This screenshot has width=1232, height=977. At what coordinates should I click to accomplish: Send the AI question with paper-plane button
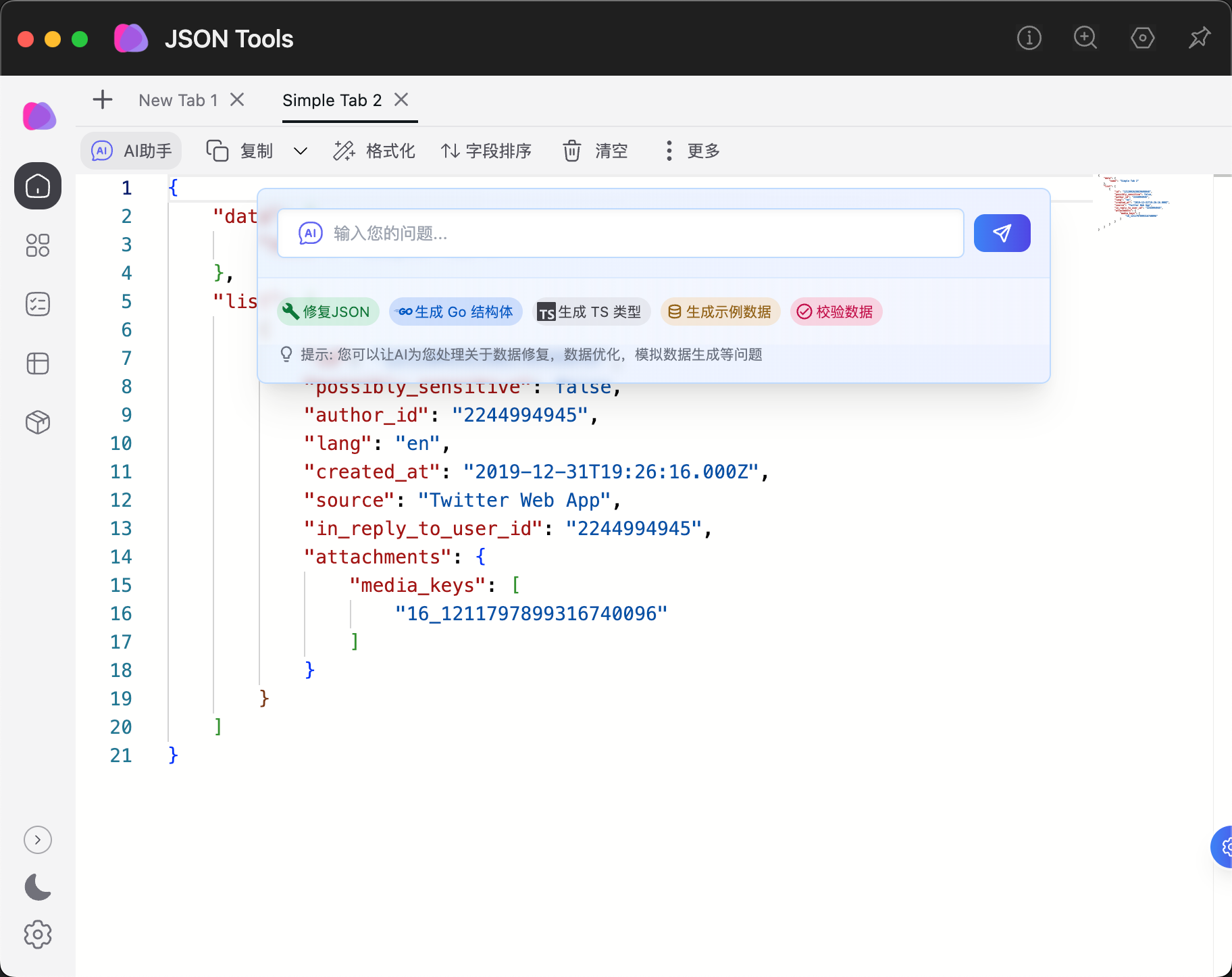[1002, 233]
